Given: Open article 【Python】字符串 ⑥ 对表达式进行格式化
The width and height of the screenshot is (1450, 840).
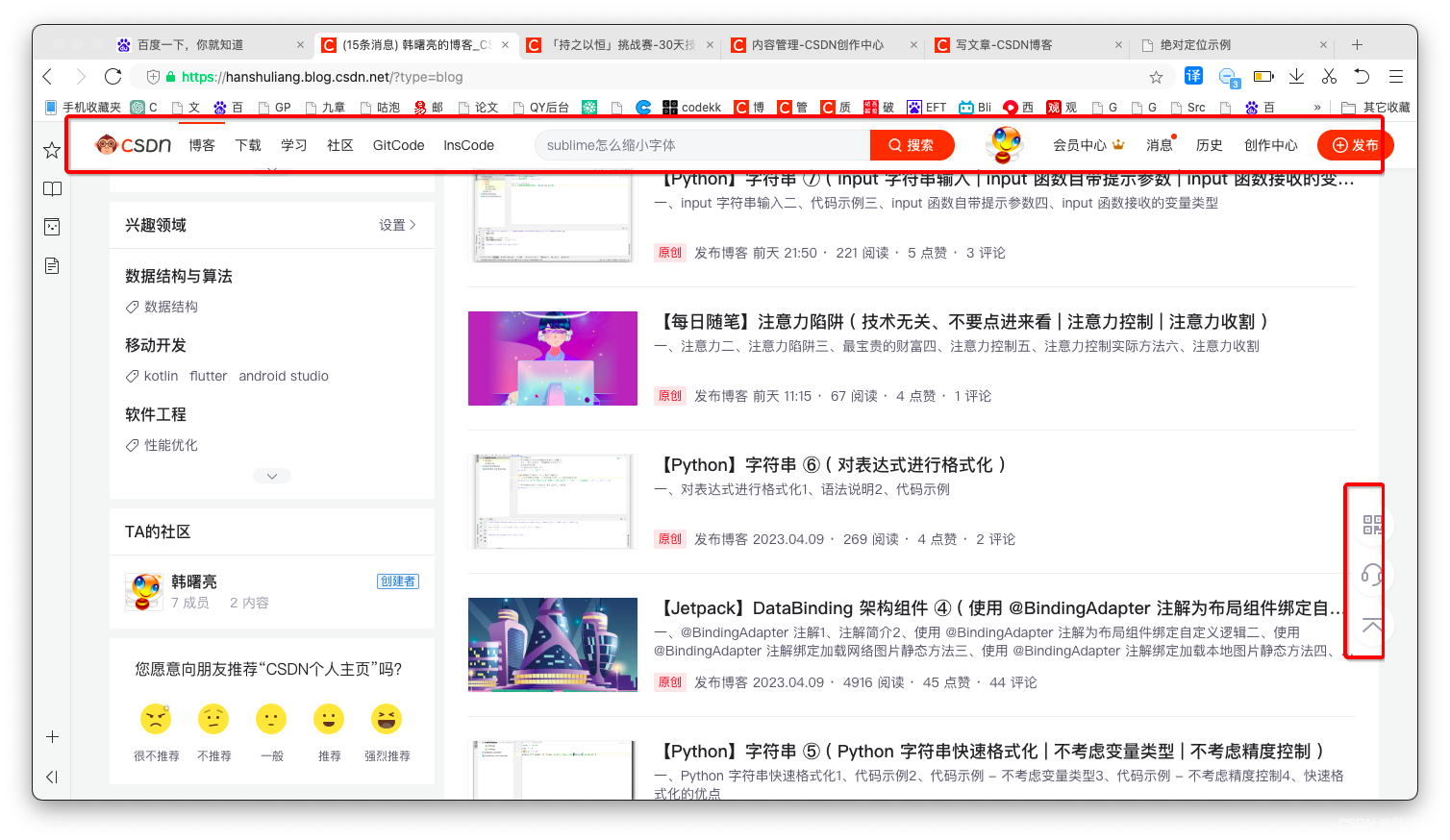Looking at the screenshot, I should pyautogui.click(x=831, y=465).
